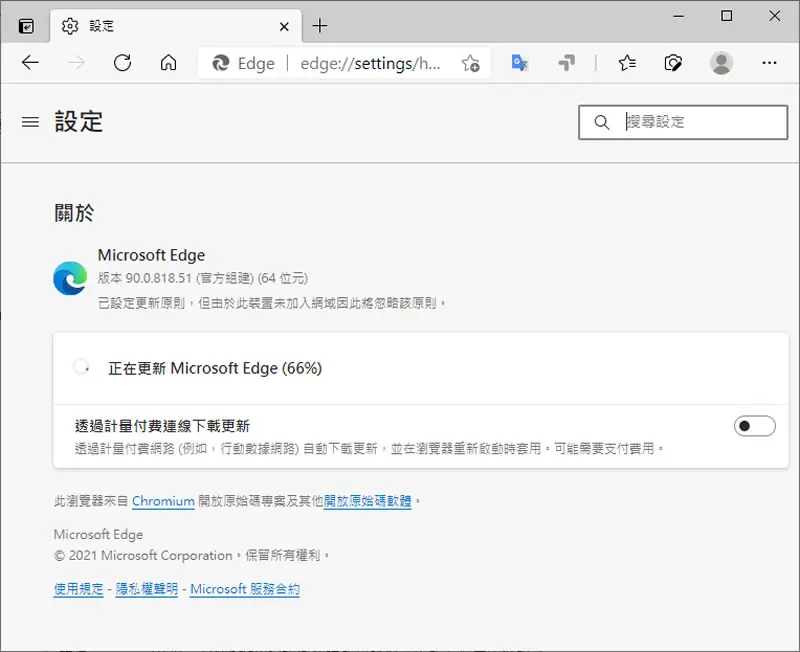
Task: Open the tab actions menu icon
Action: pyautogui.click(x=26, y=26)
